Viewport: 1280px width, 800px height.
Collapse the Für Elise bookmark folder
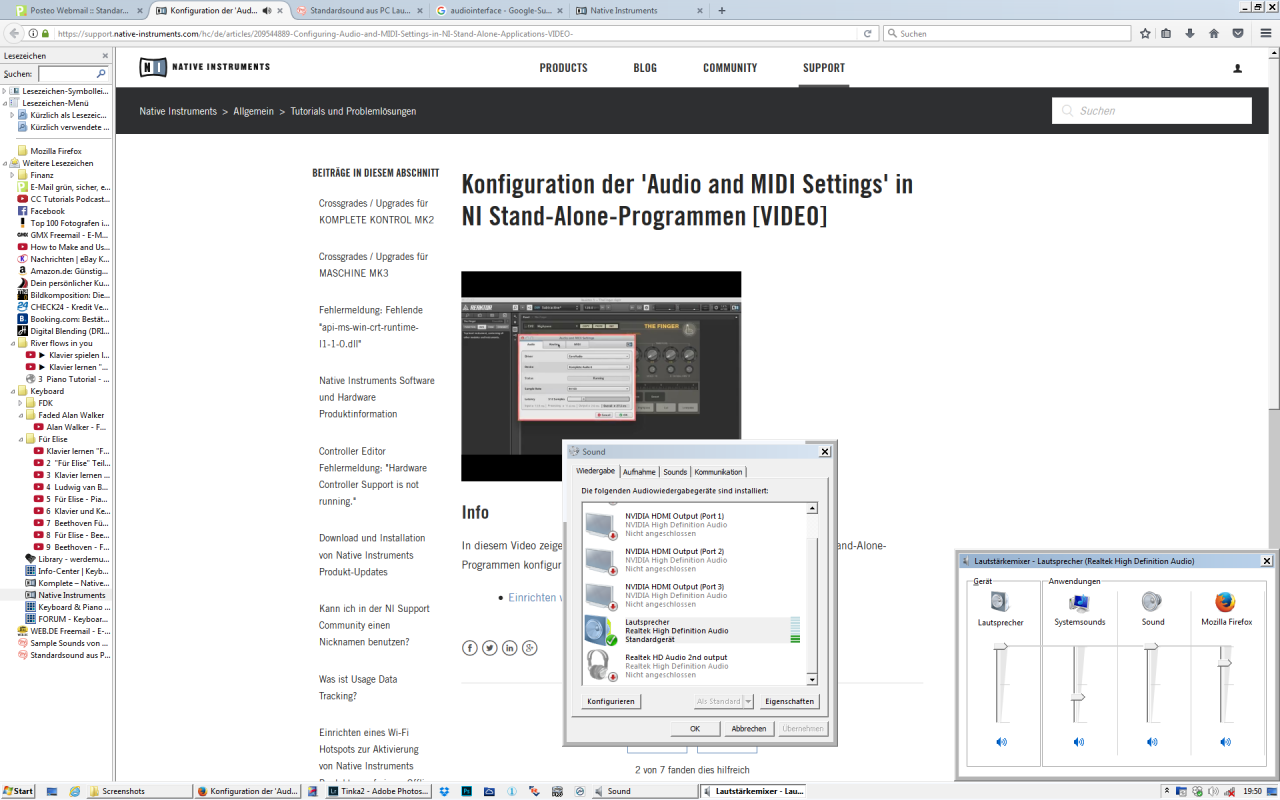click(21, 439)
